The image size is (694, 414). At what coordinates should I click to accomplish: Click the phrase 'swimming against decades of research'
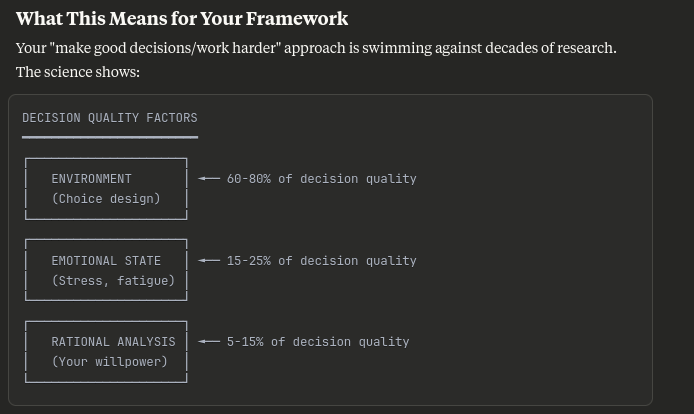click(488, 48)
